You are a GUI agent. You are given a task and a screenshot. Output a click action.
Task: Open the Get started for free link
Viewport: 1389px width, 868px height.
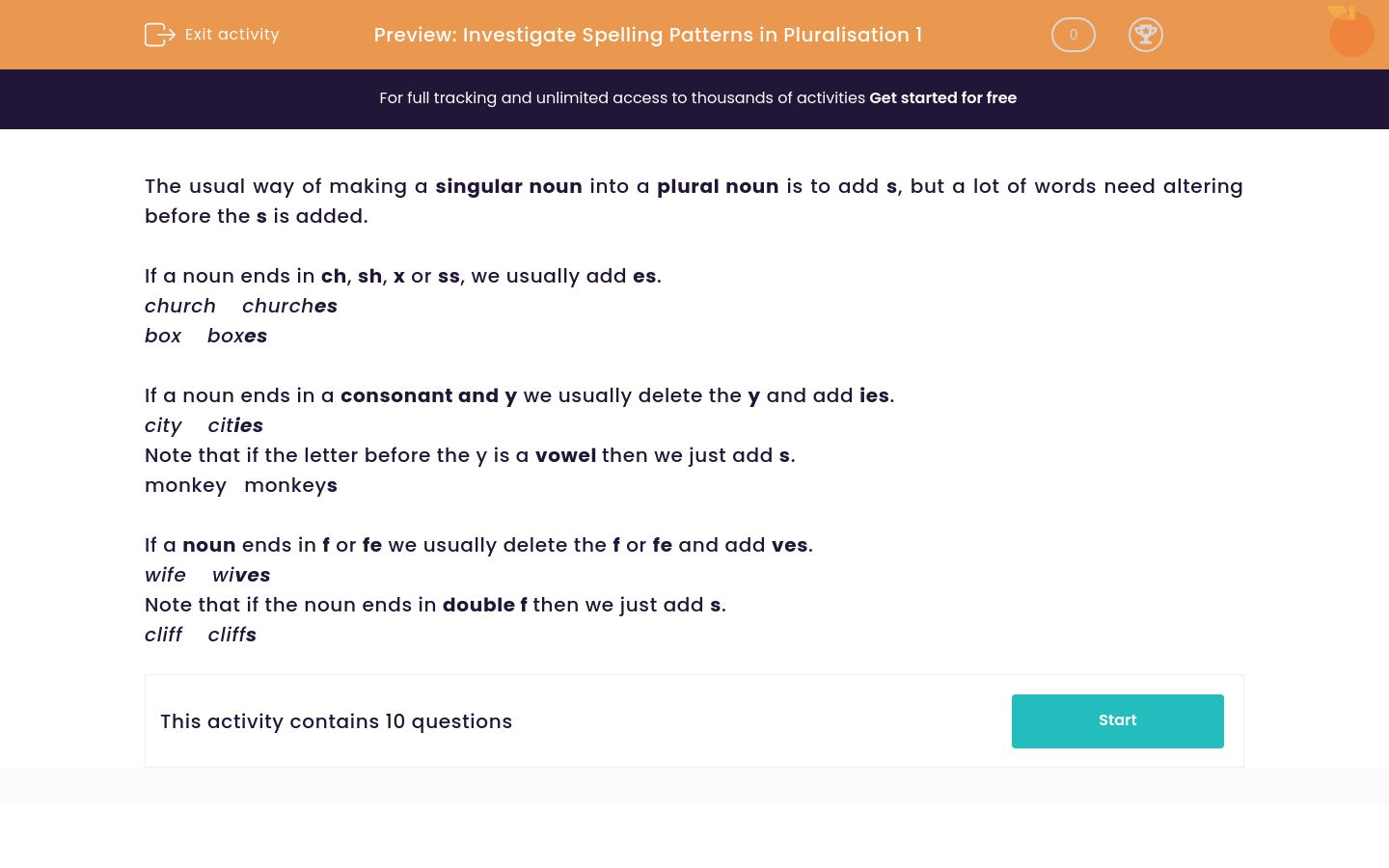942,97
